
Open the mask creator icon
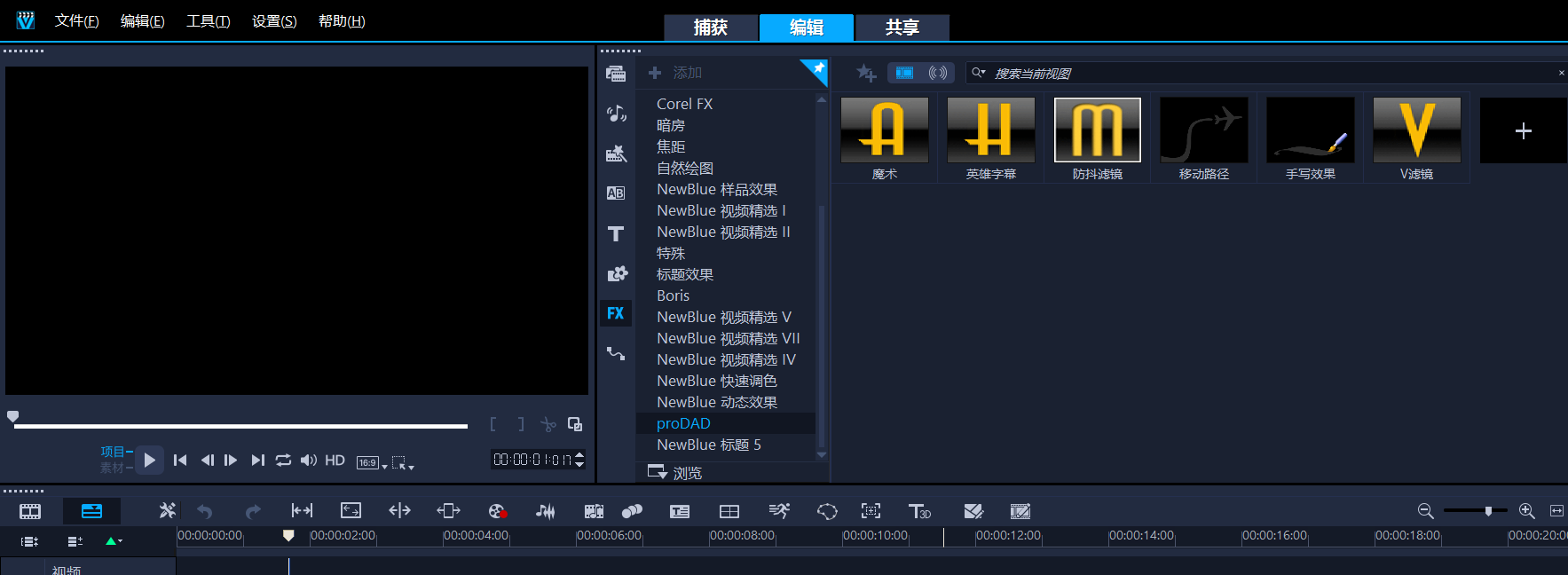tap(827, 511)
